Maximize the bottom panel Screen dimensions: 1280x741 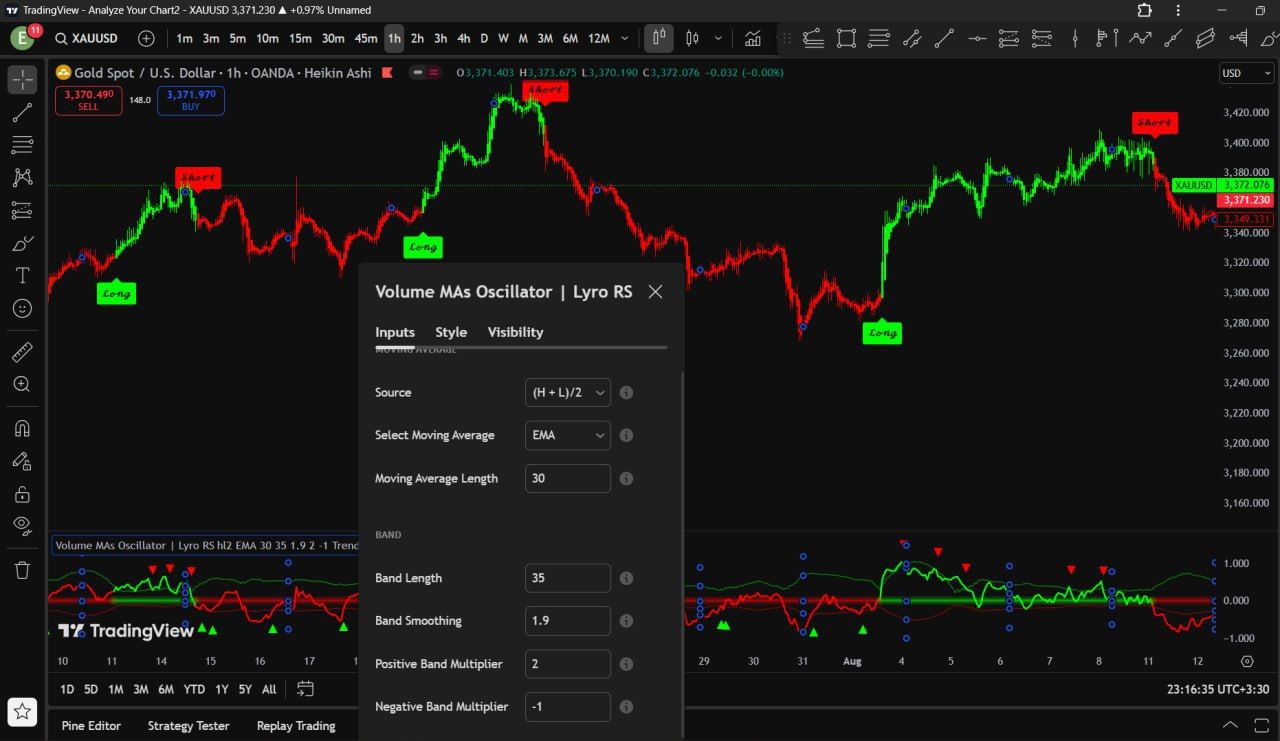[x=1259, y=725]
